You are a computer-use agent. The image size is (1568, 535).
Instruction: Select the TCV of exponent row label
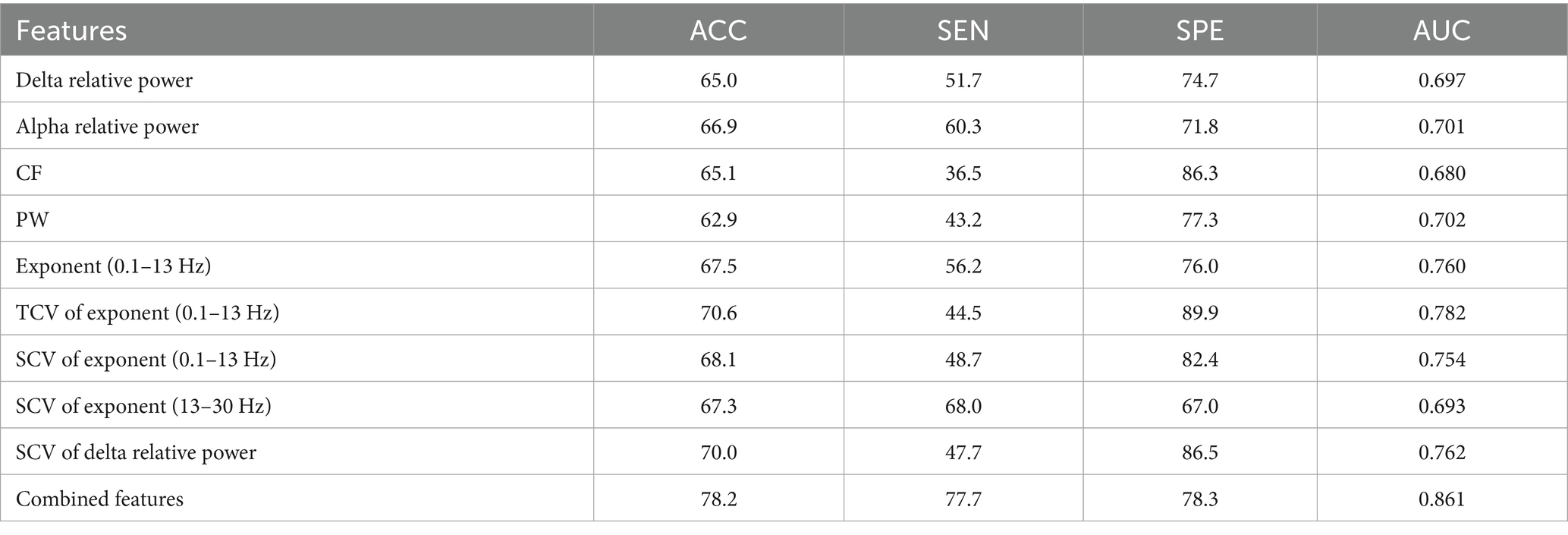147,313
